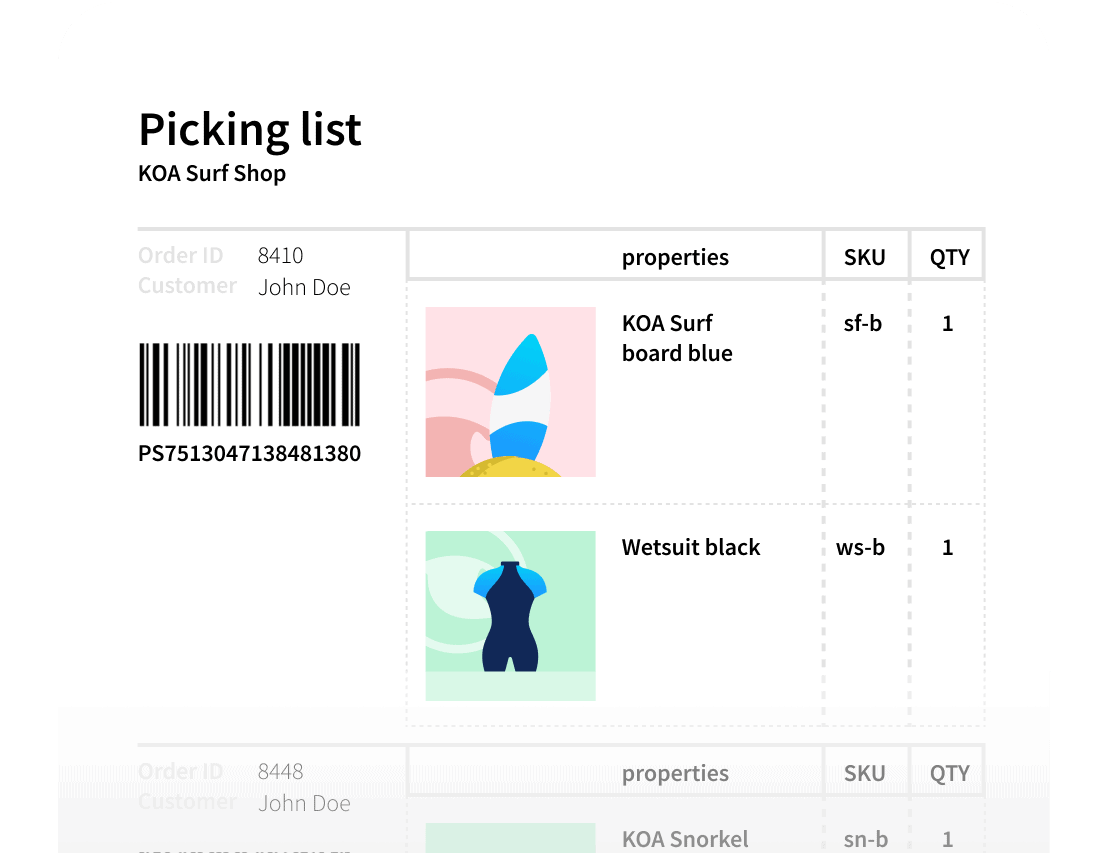The width and height of the screenshot is (1108, 853).
Task: Click customer John Doe on order 8410
Action: tap(304, 288)
